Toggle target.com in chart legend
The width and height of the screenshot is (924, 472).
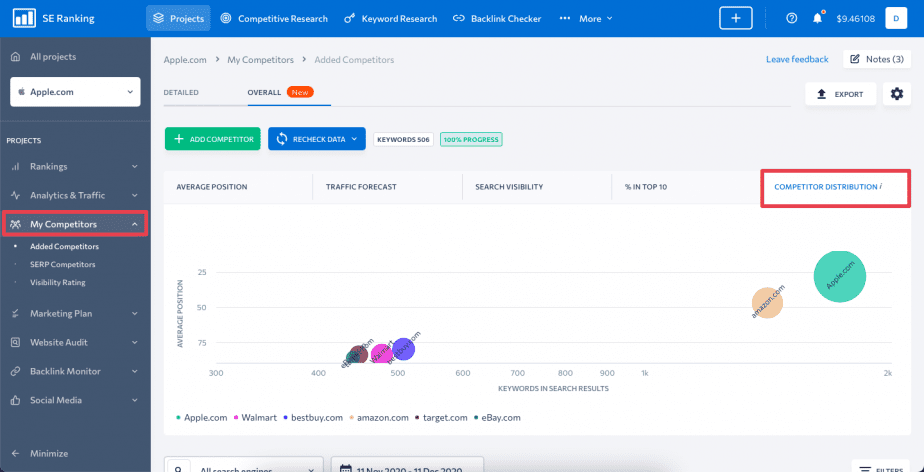pos(441,418)
